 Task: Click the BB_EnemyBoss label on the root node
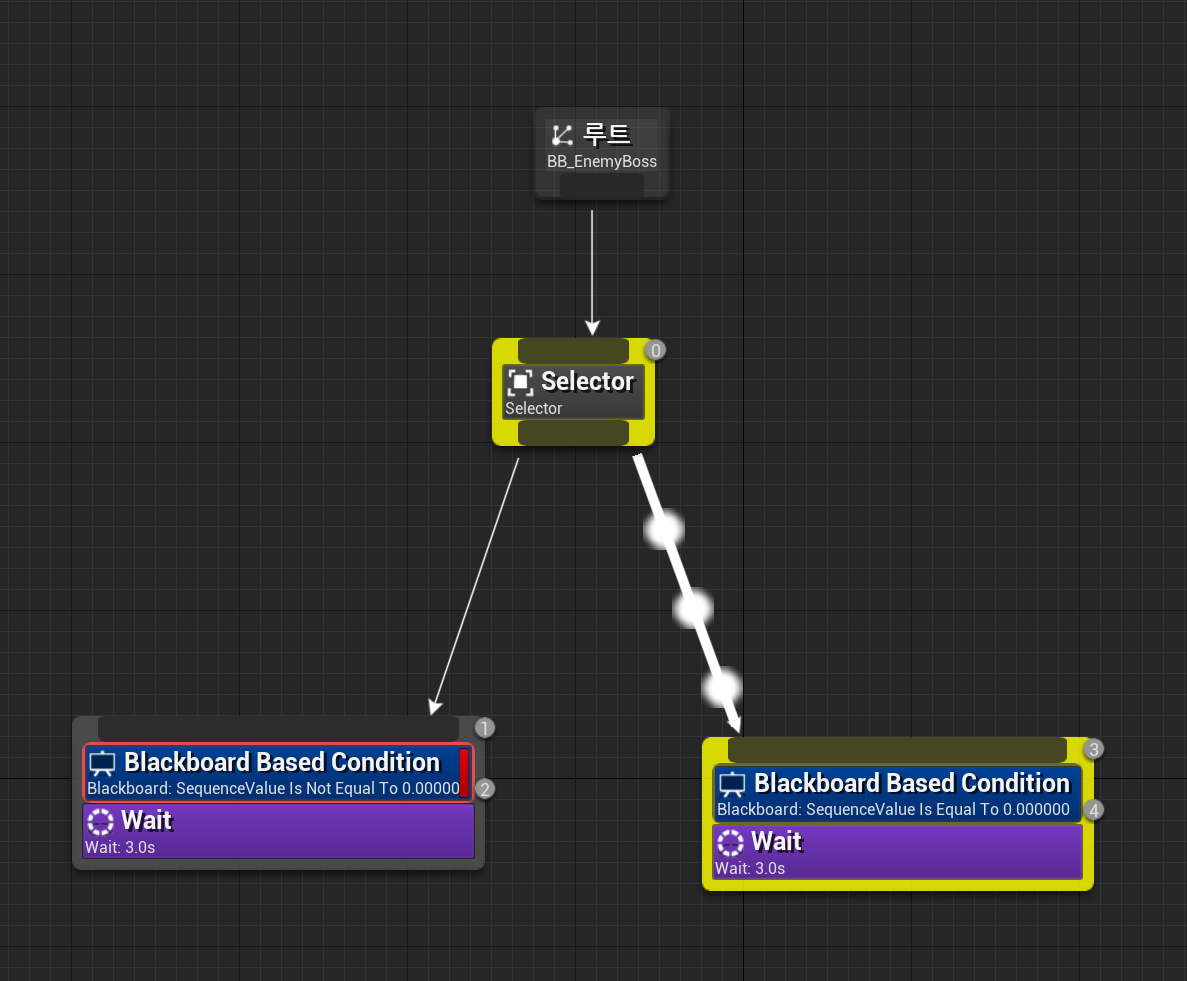(x=601, y=161)
